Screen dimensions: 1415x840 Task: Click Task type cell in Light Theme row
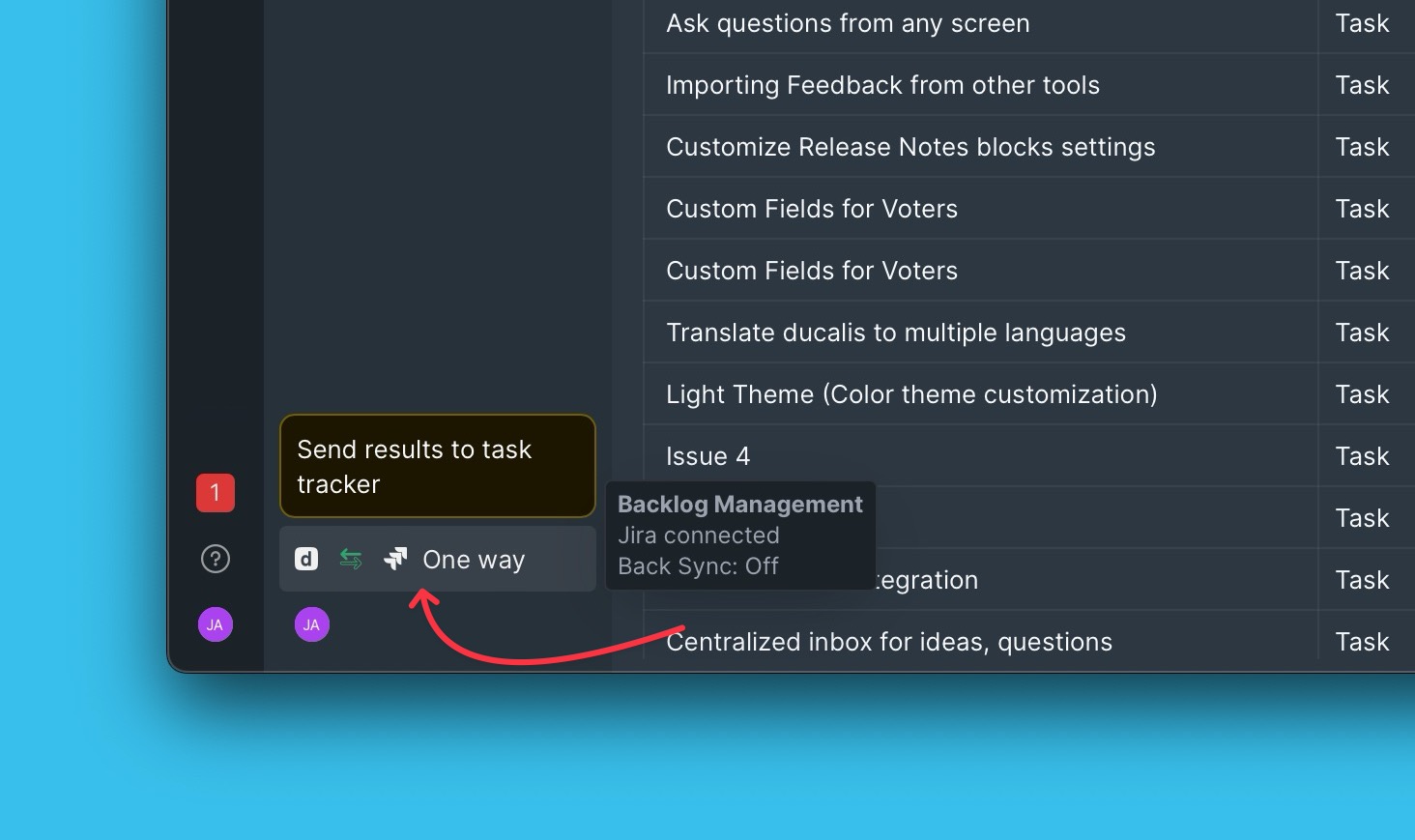point(1362,394)
